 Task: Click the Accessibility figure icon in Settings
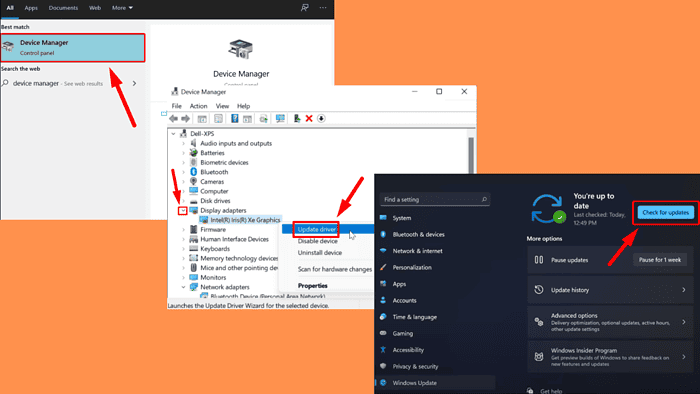(383, 350)
